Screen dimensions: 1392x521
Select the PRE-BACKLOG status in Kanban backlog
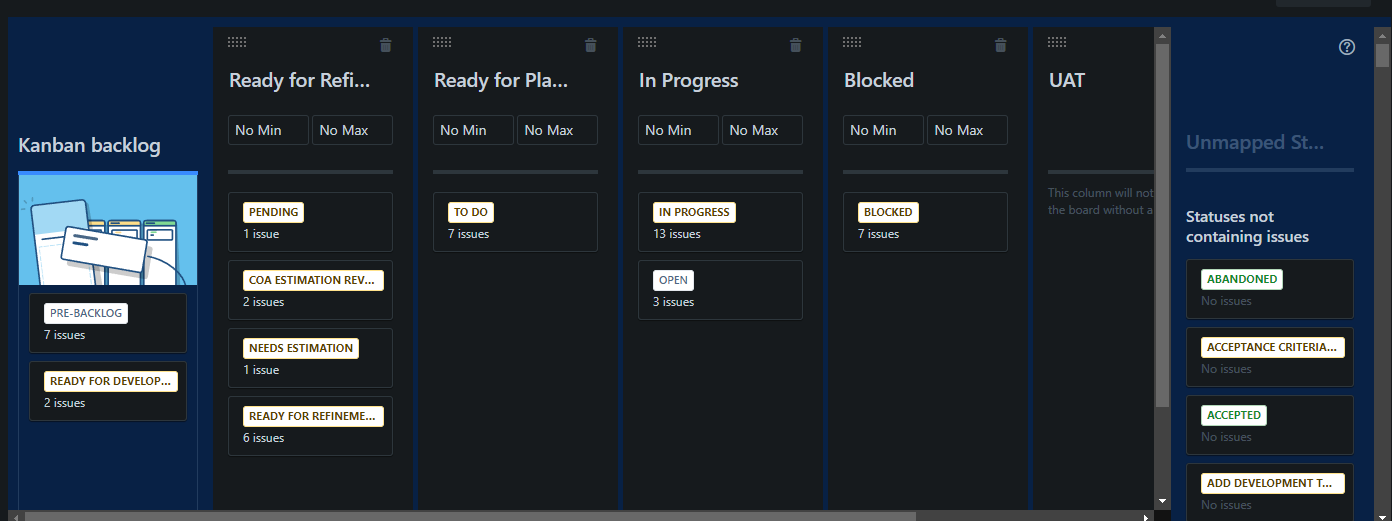108,323
